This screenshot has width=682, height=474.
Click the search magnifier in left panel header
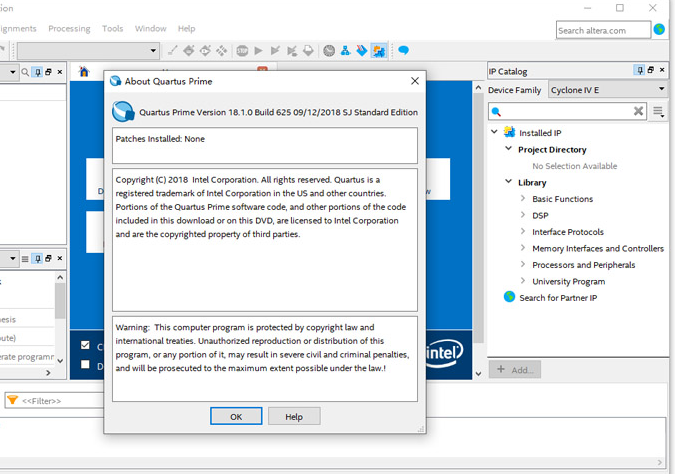point(25,72)
